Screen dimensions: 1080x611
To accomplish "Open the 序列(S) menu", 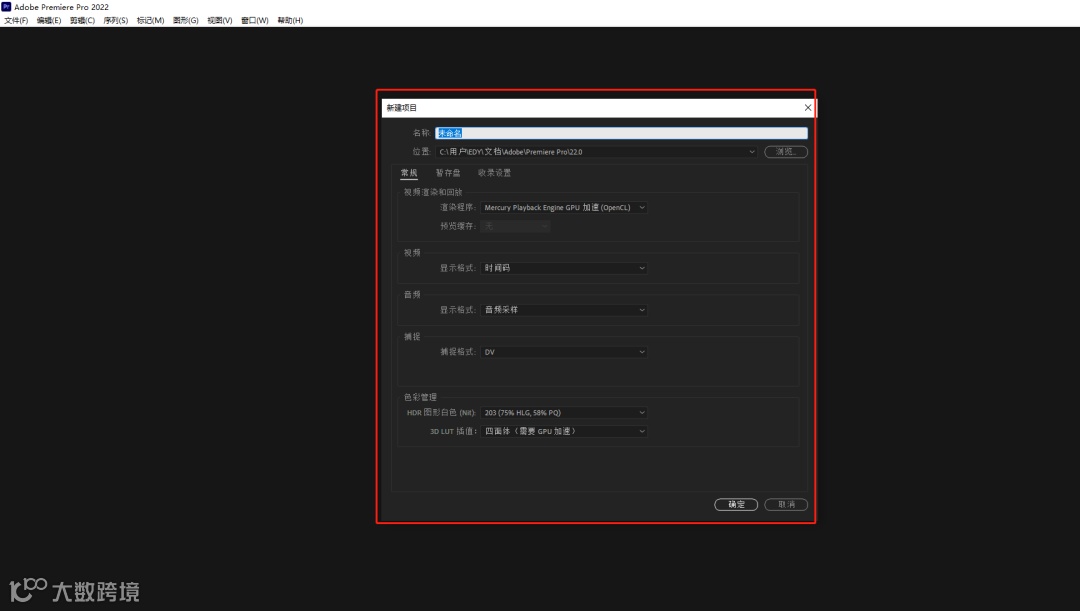I will click(116, 21).
